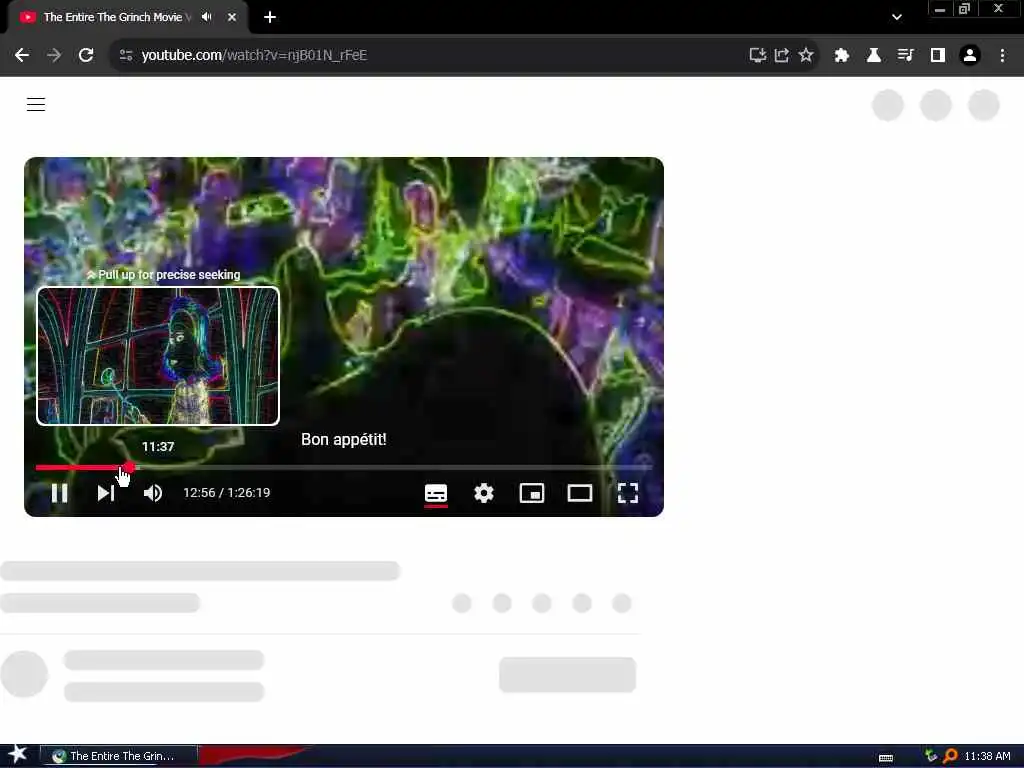Select The Entire The Grinch Movie tab
The width and height of the screenshot is (1024, 768).
pos(128,17)
